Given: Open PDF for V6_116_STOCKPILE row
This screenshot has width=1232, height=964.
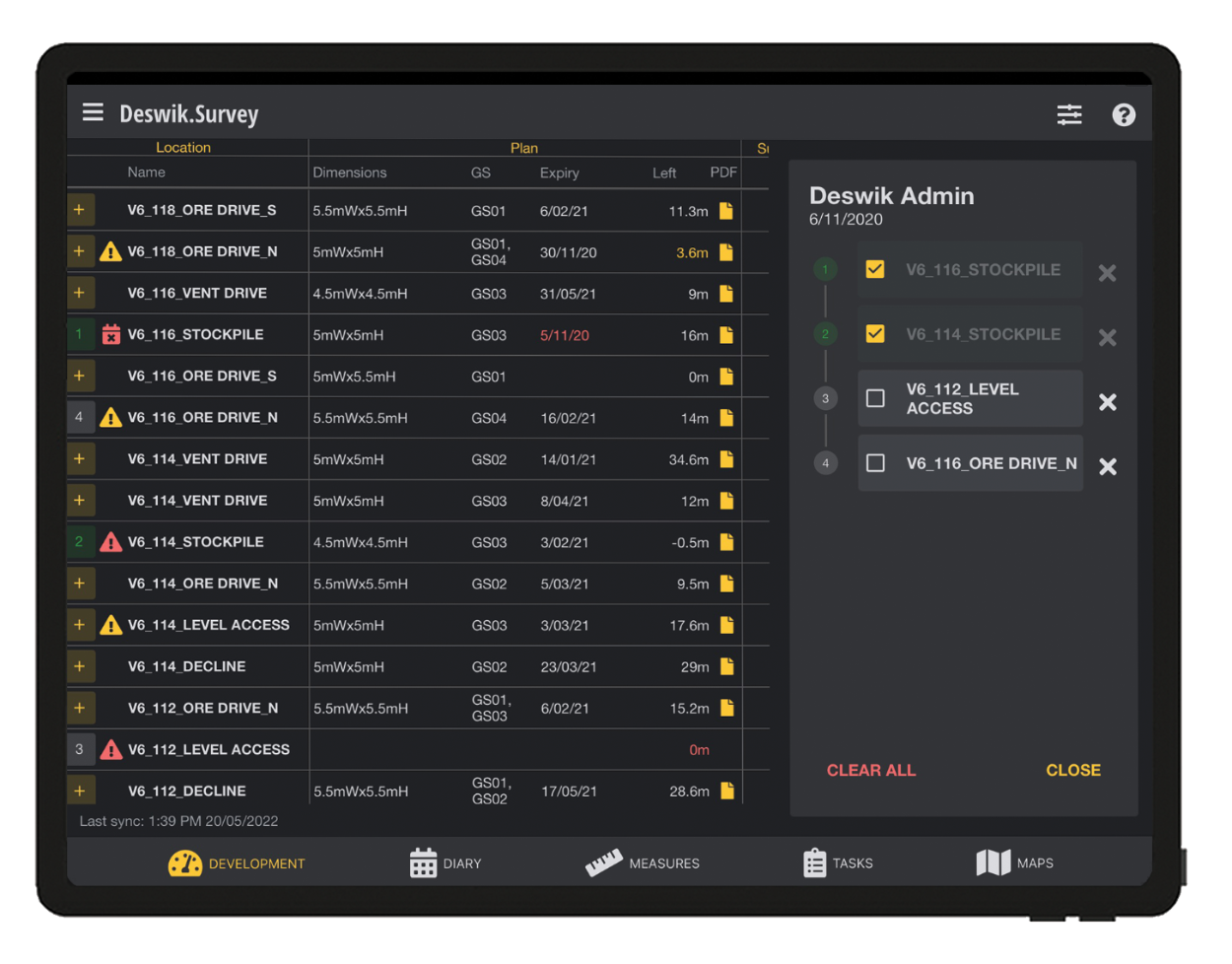Looking at the screenshot, I should [x=726, y=335].
